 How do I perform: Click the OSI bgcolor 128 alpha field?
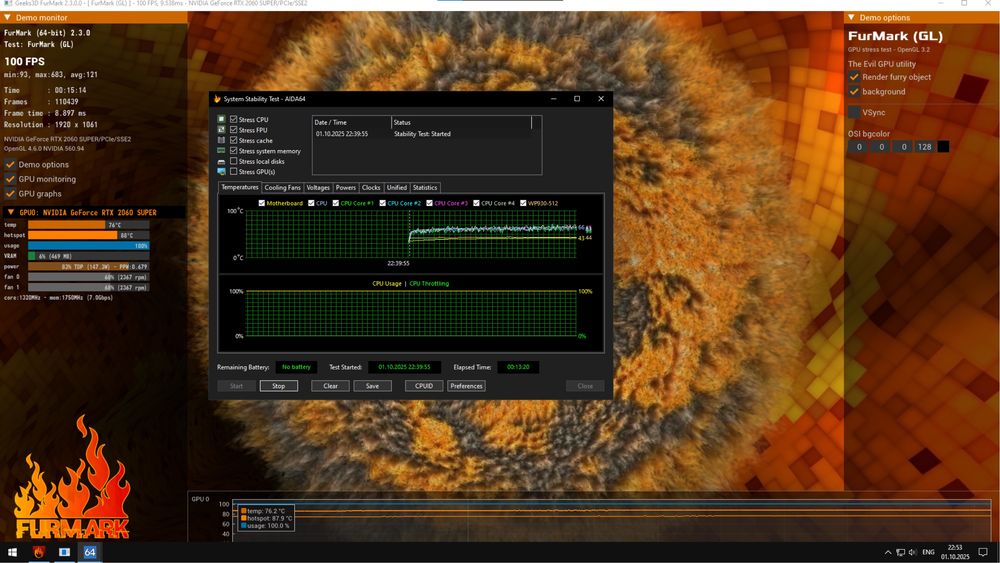(923, 147)
